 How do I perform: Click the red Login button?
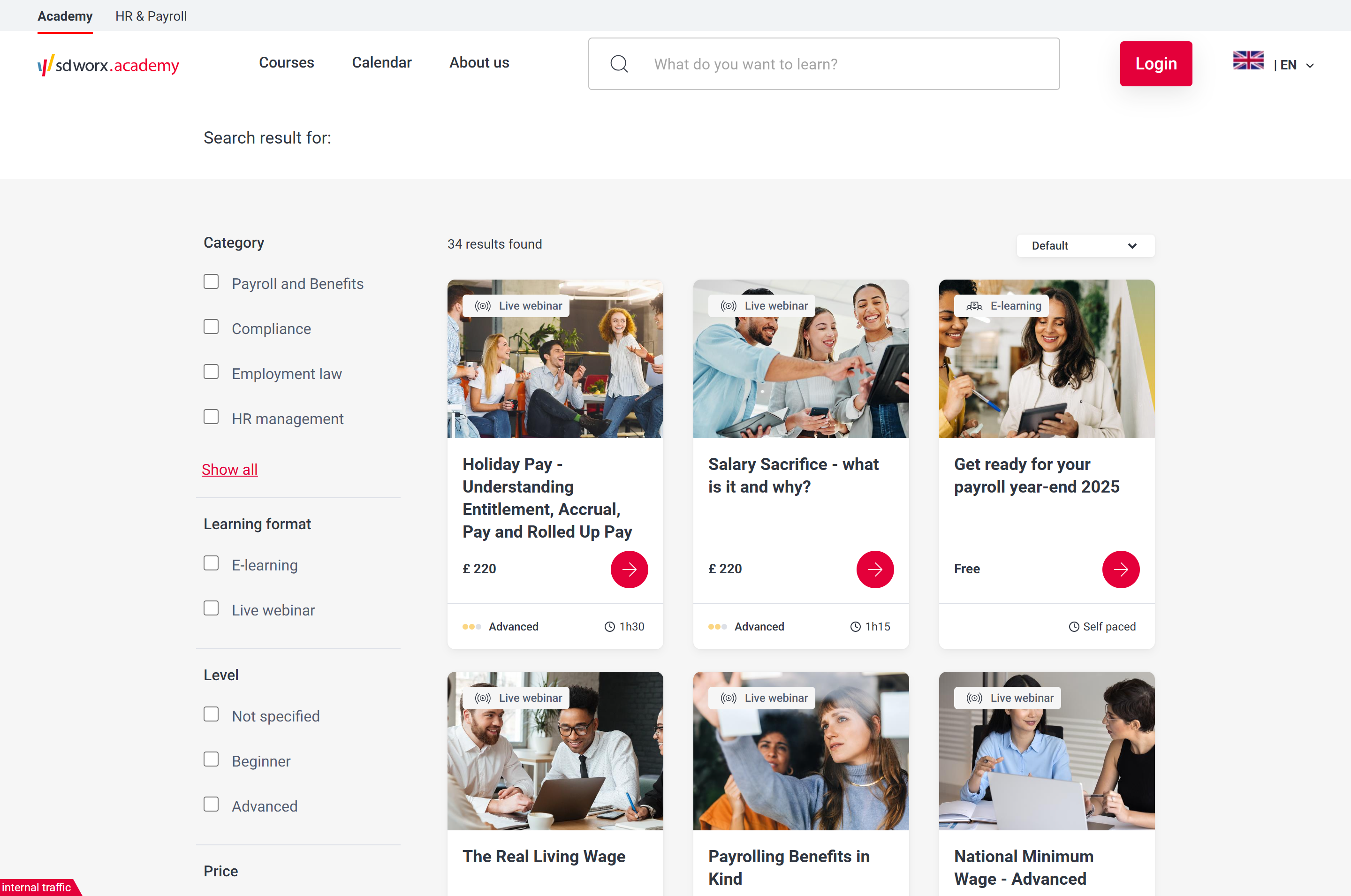point(1156,64)
